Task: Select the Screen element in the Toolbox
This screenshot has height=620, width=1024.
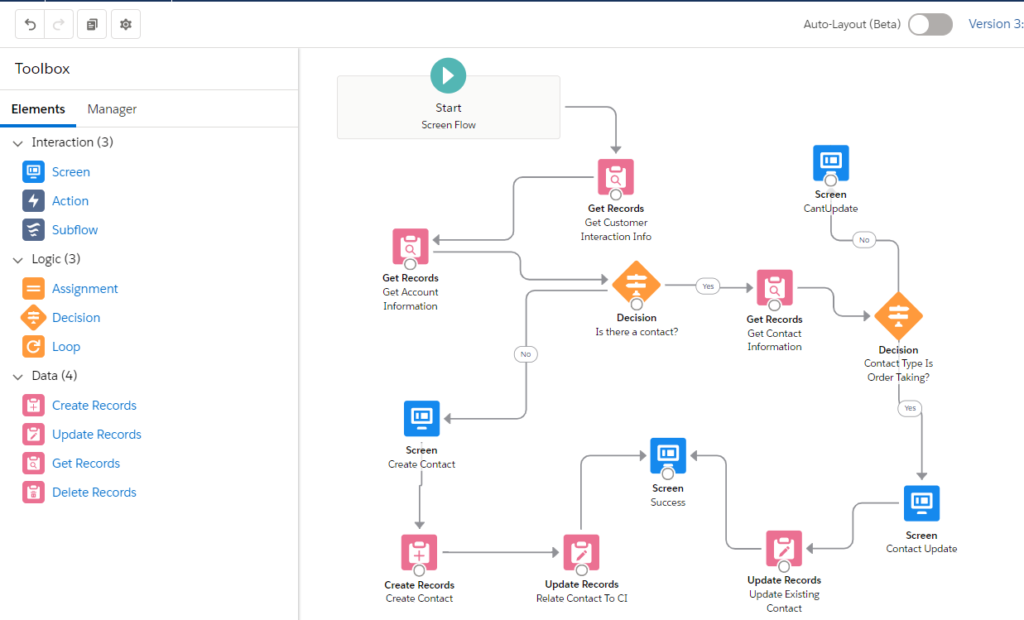Action: (x=70, y=171)
